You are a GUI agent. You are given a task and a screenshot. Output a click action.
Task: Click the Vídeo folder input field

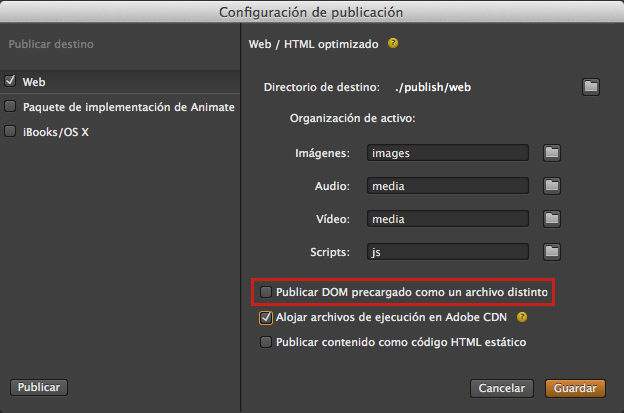(446, 219)
